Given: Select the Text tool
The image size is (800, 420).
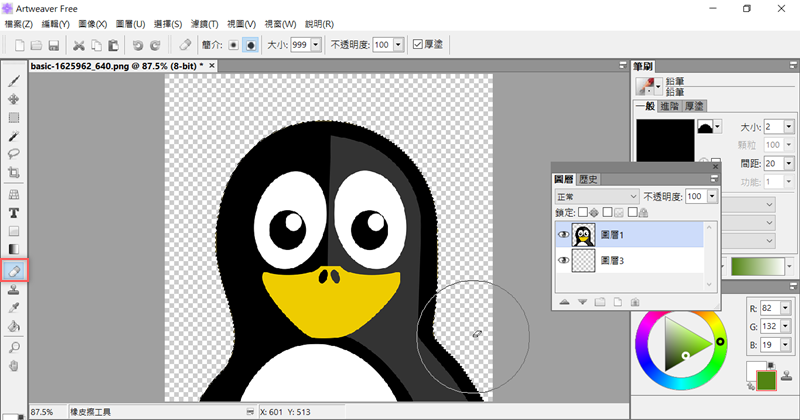Looking at the screenshot, I should pos(15,213).
